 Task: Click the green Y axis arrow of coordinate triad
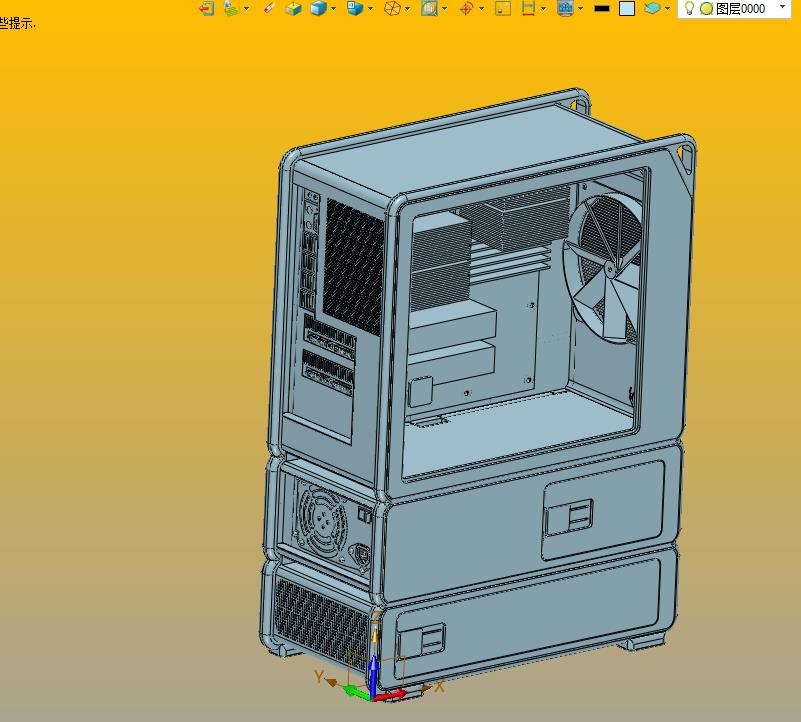point(357,692)
